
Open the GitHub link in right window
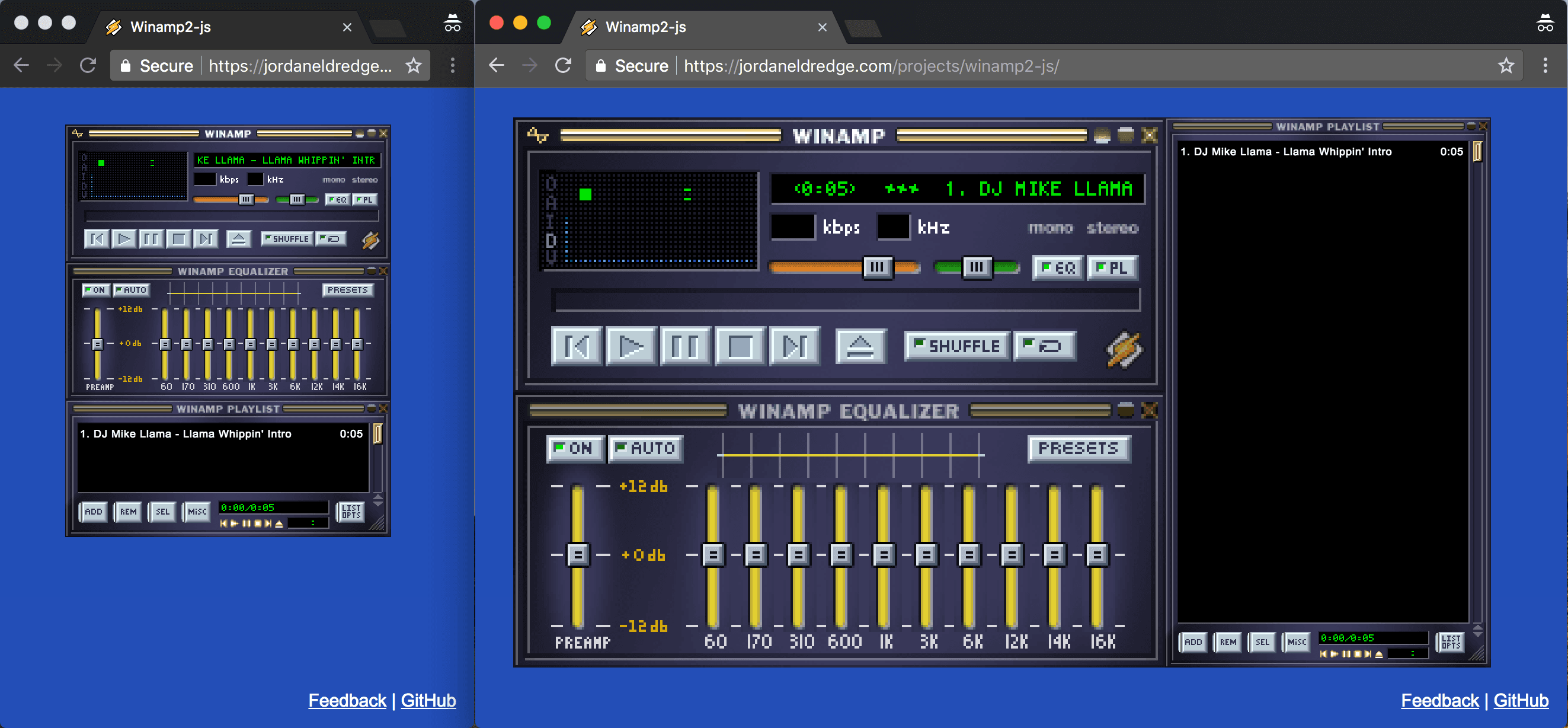click(1520, 701)
